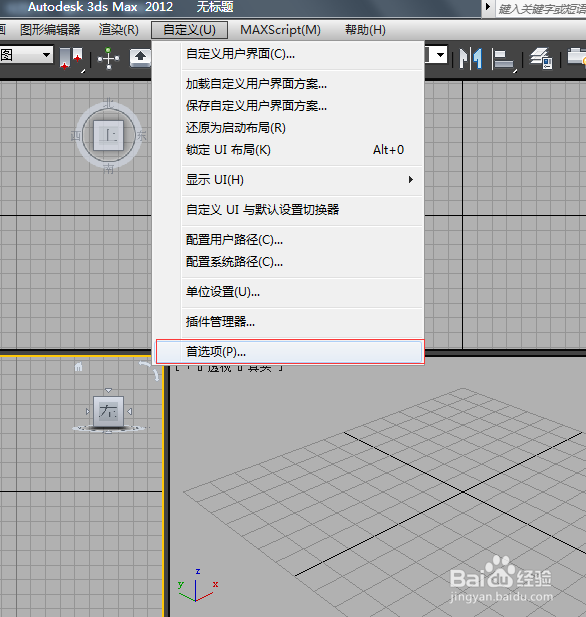The width and height of the screenshot is (586, 617).
Task: Click the ViewCube left face 左
Action: pos(108,412)
